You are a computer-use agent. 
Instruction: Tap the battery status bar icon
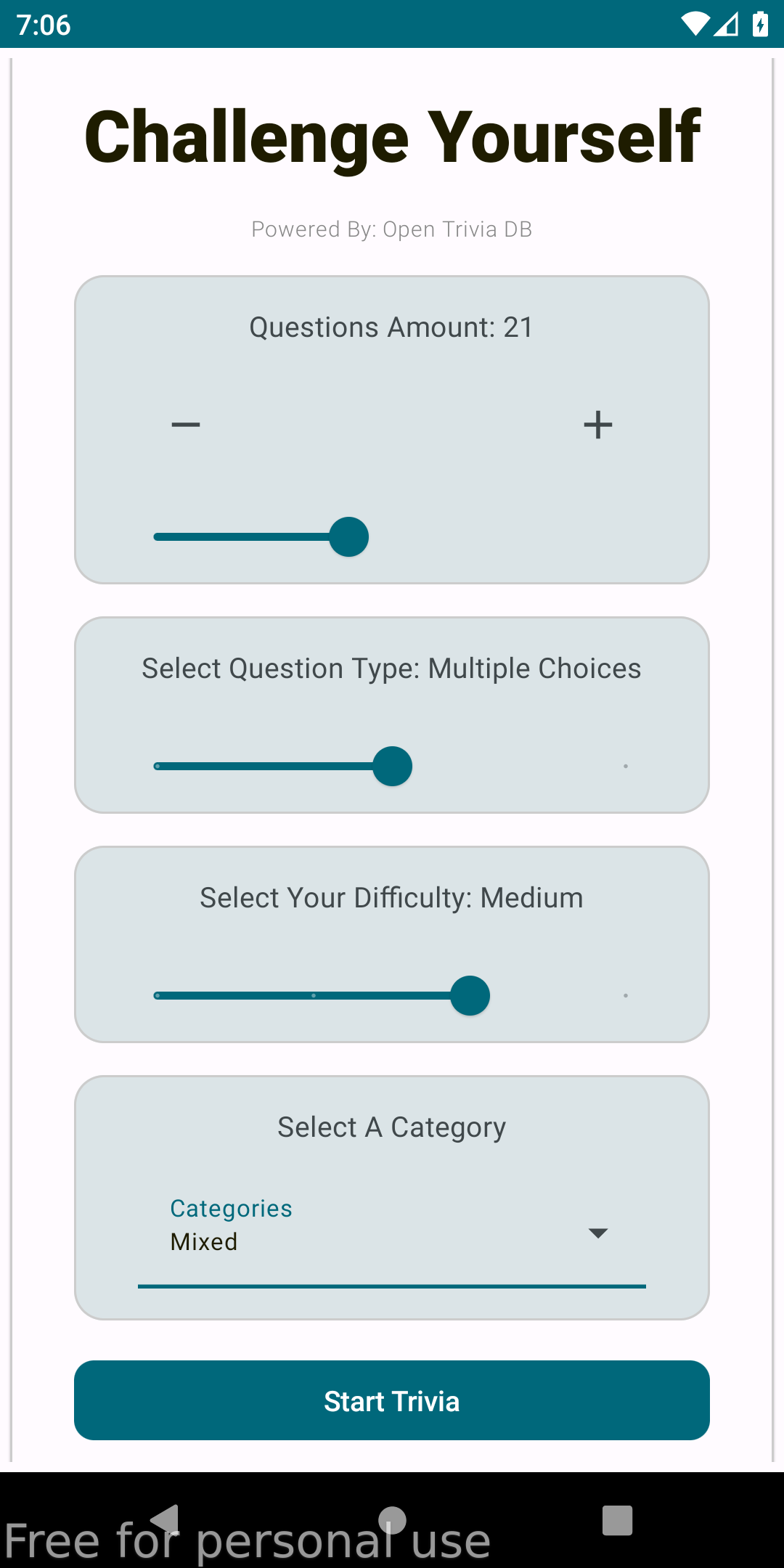(x=760, y=25)
